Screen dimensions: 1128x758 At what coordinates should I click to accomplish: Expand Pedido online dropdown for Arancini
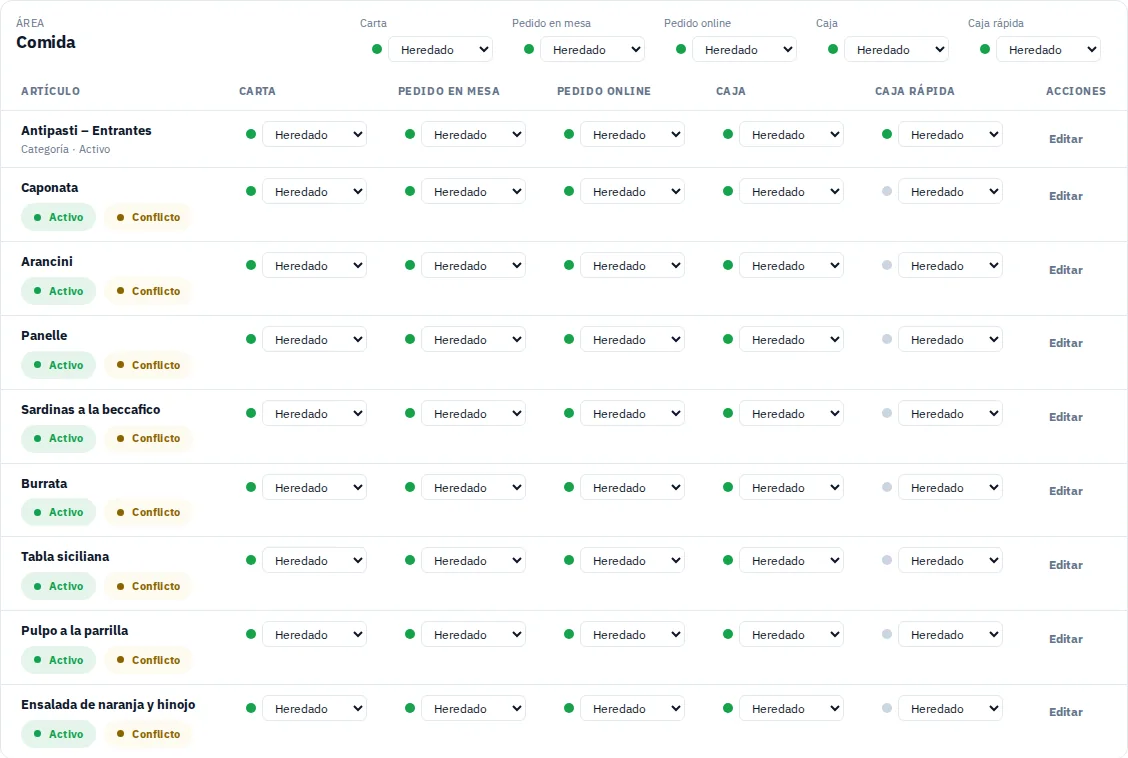(632, 265)
